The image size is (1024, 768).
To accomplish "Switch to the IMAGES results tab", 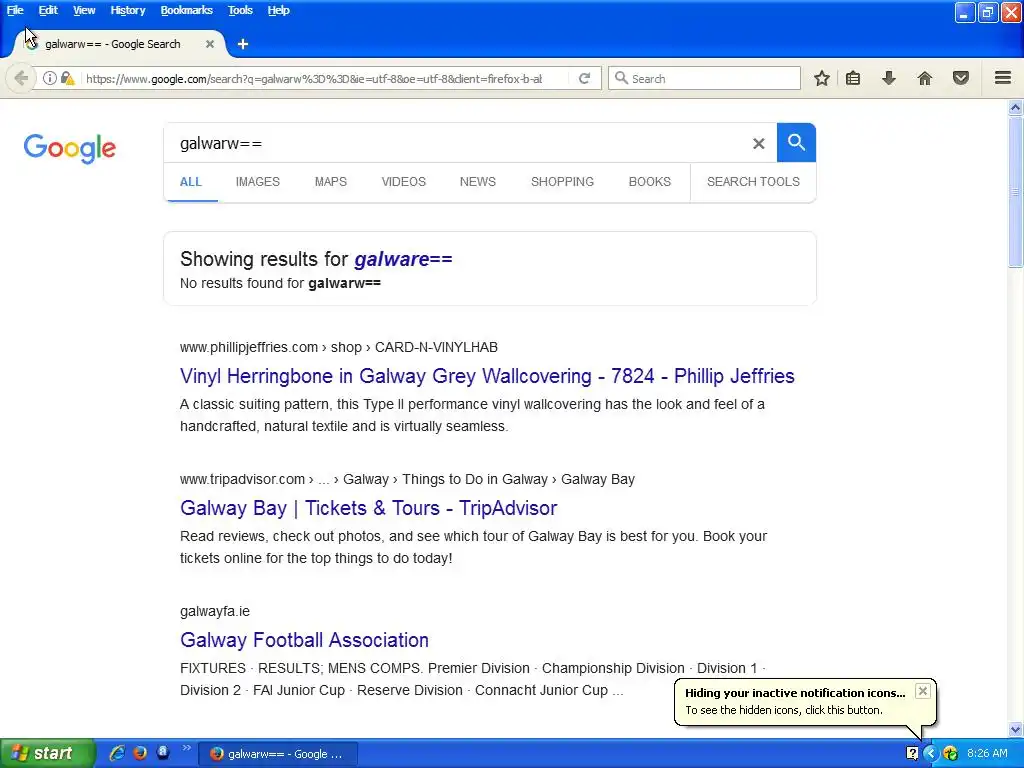I will [257, 182].
